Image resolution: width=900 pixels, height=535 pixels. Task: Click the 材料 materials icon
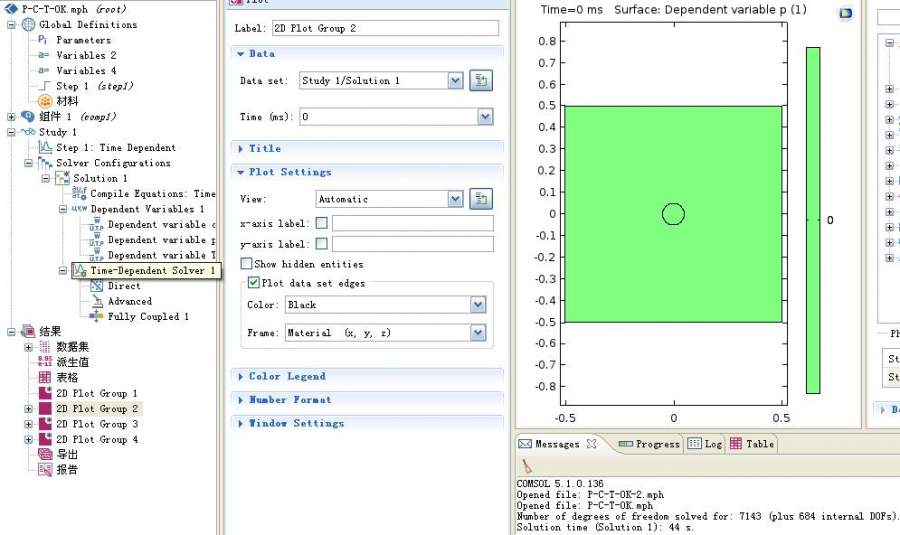45,101
